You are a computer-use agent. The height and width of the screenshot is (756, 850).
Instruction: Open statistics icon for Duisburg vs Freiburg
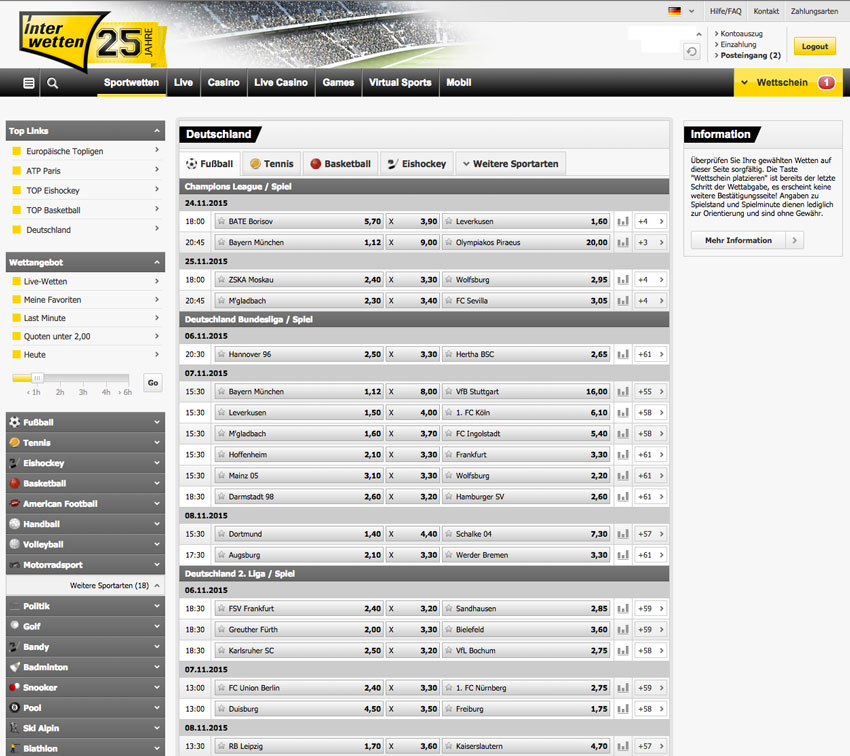click(623, 709)
